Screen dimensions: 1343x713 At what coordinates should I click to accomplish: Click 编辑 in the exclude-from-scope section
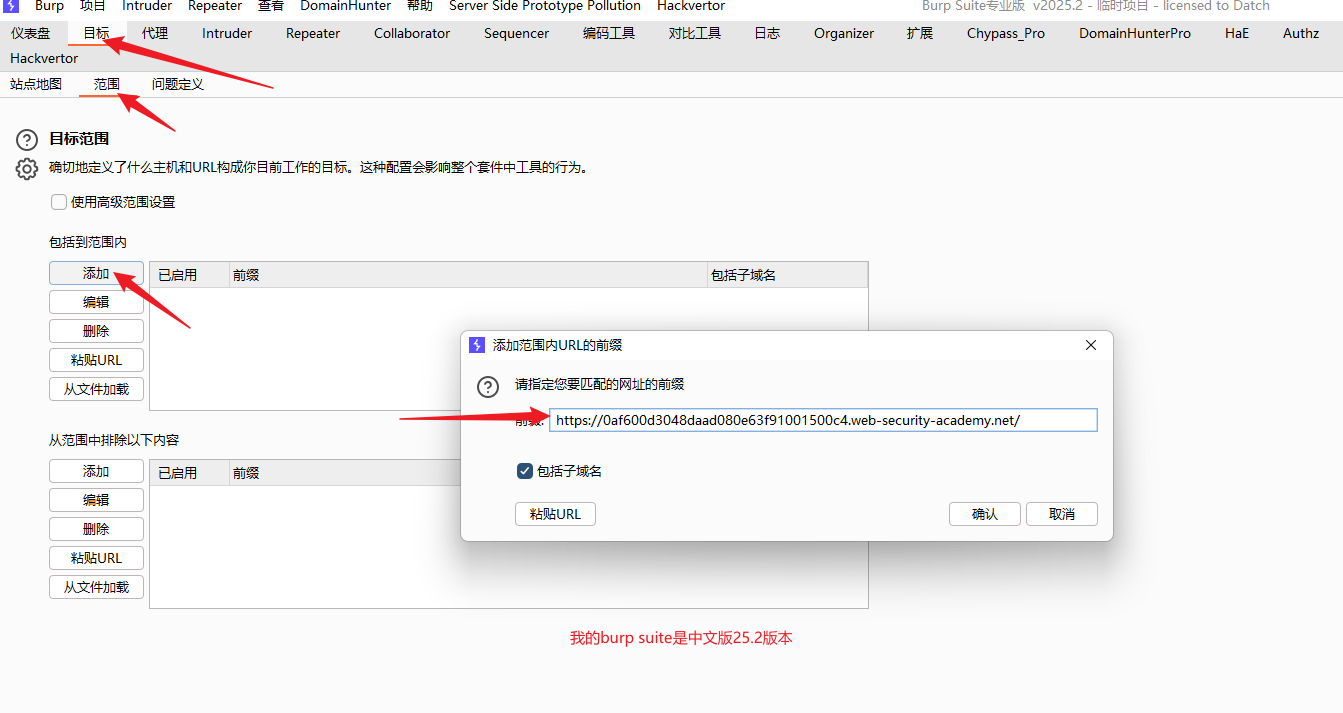(x=96, y=500)
